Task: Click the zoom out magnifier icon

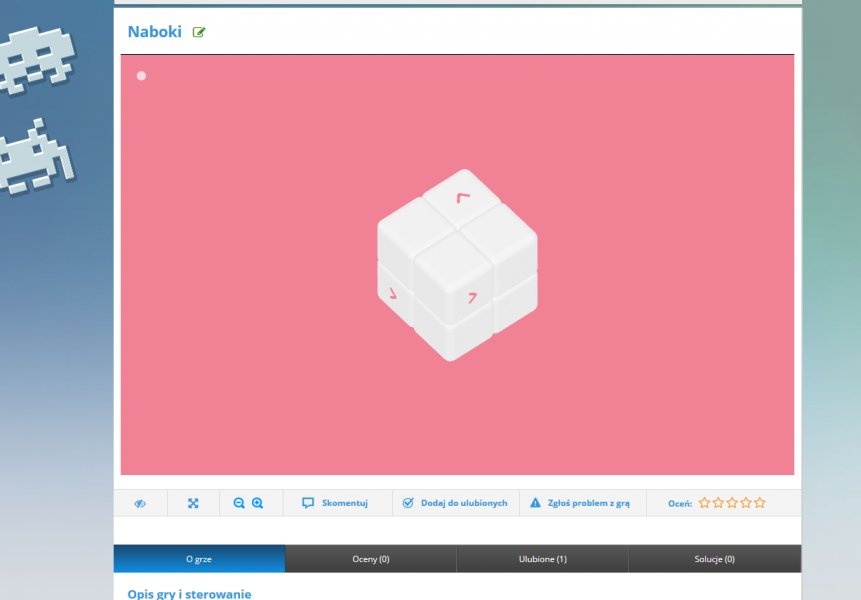Action: [239, 503]
